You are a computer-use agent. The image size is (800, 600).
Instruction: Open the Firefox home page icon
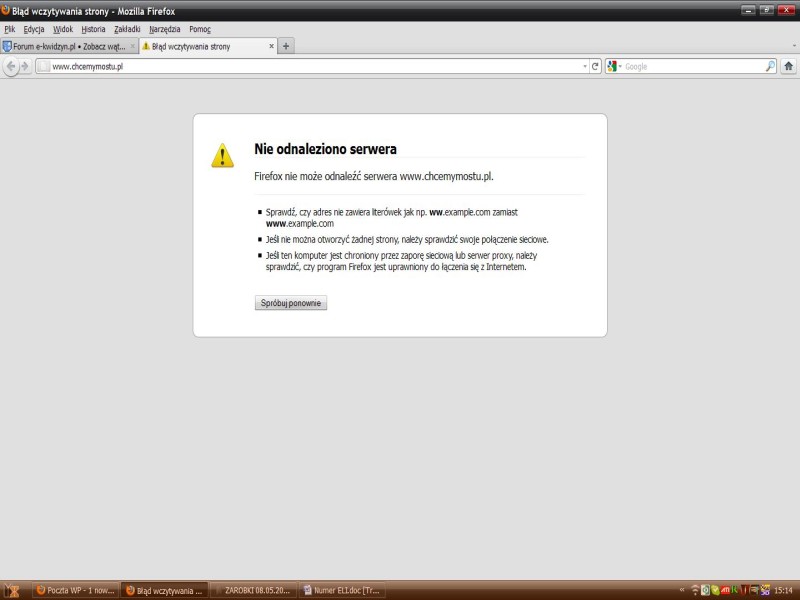tap(788, 66)
